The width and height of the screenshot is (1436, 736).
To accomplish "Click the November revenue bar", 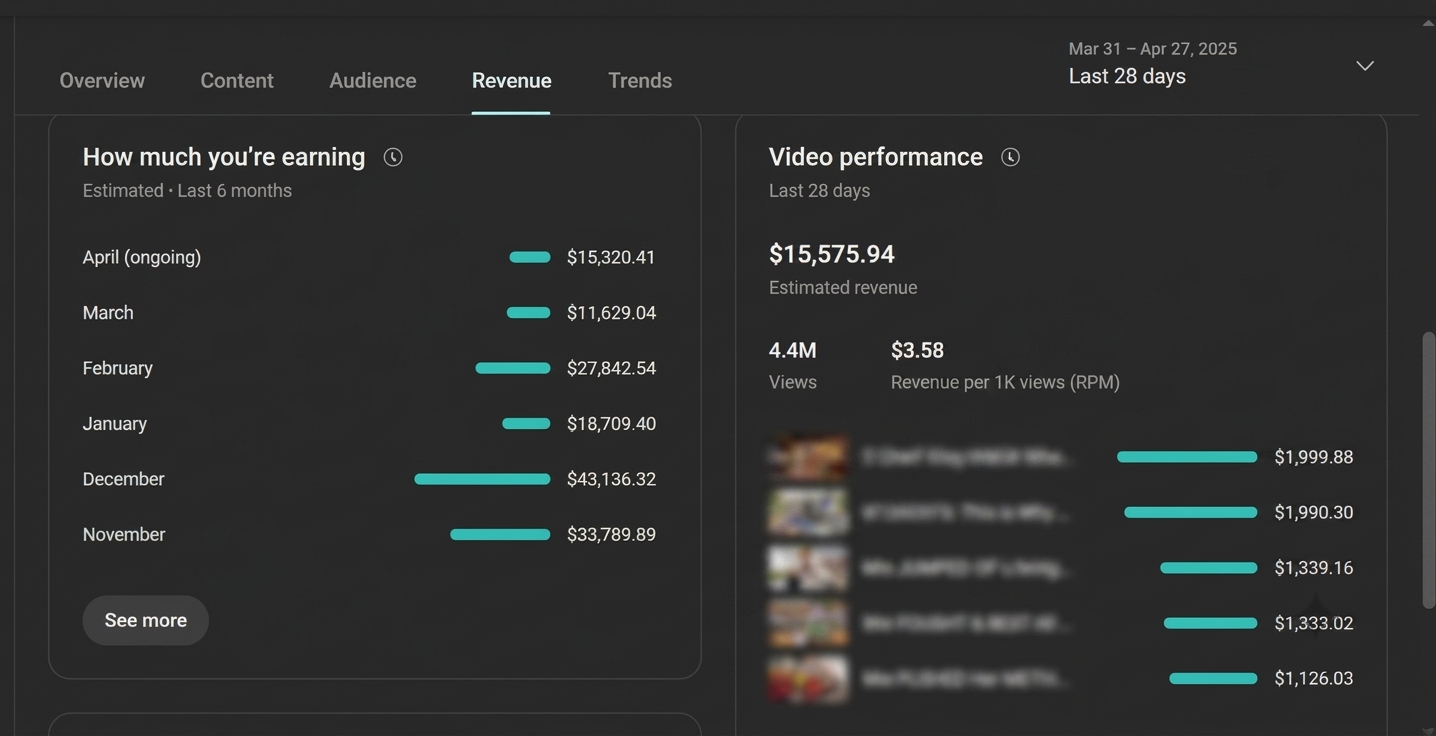I will pyautogui.click(x=500, y=535).
